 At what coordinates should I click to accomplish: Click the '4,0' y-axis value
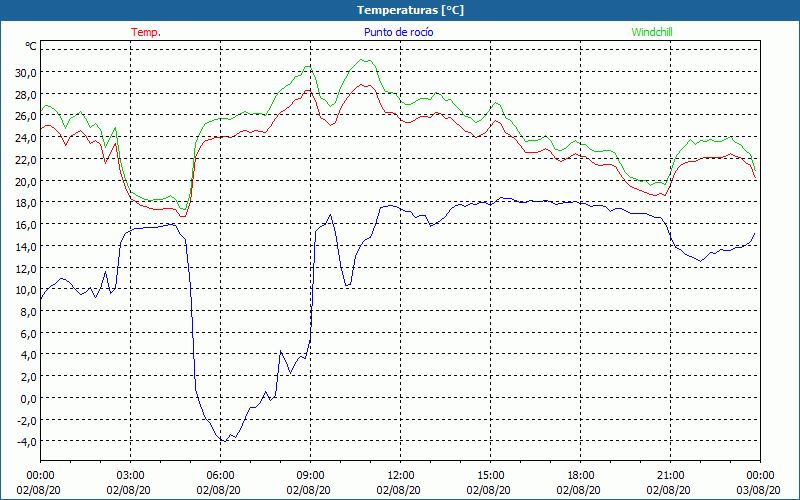coord(28,355)
